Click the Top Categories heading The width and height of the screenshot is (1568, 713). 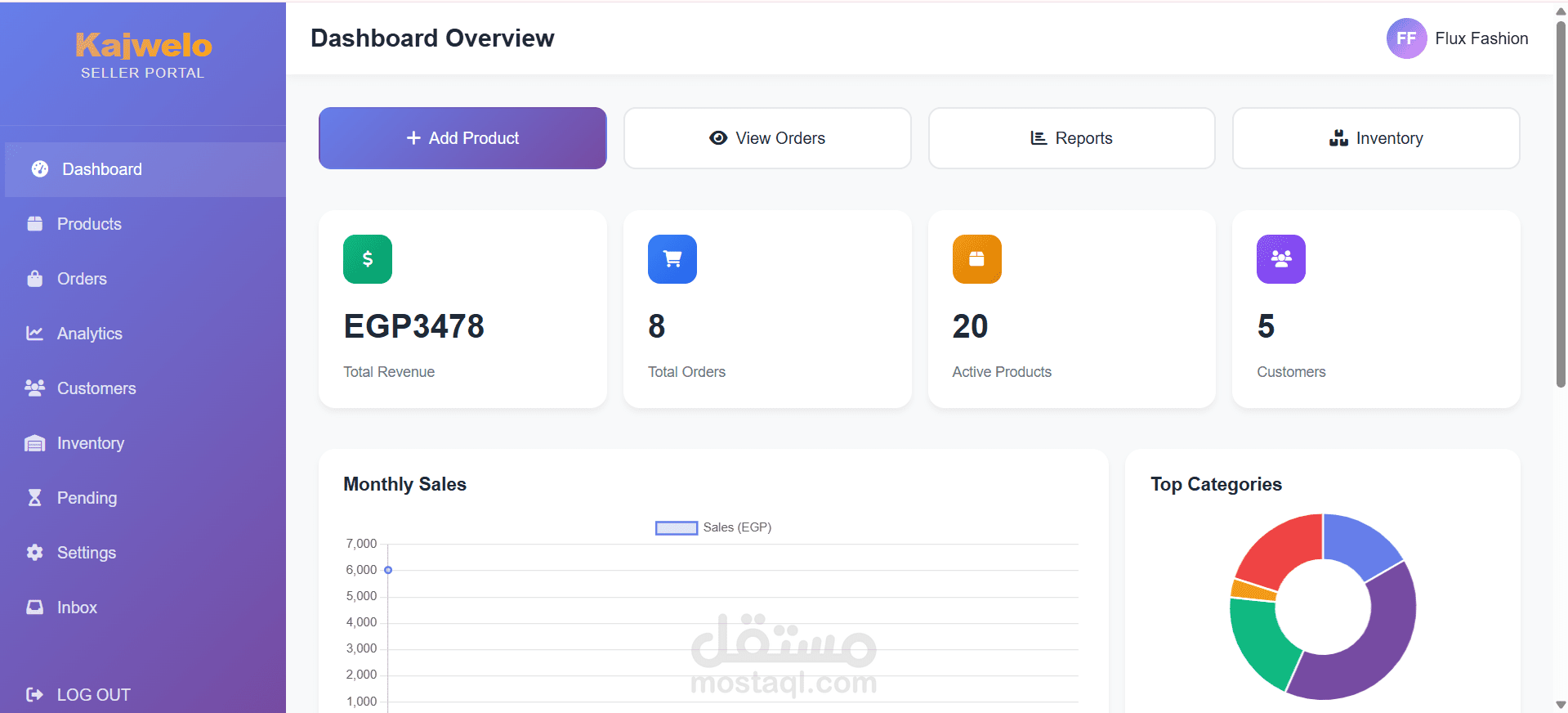(x=1216, y=484)
